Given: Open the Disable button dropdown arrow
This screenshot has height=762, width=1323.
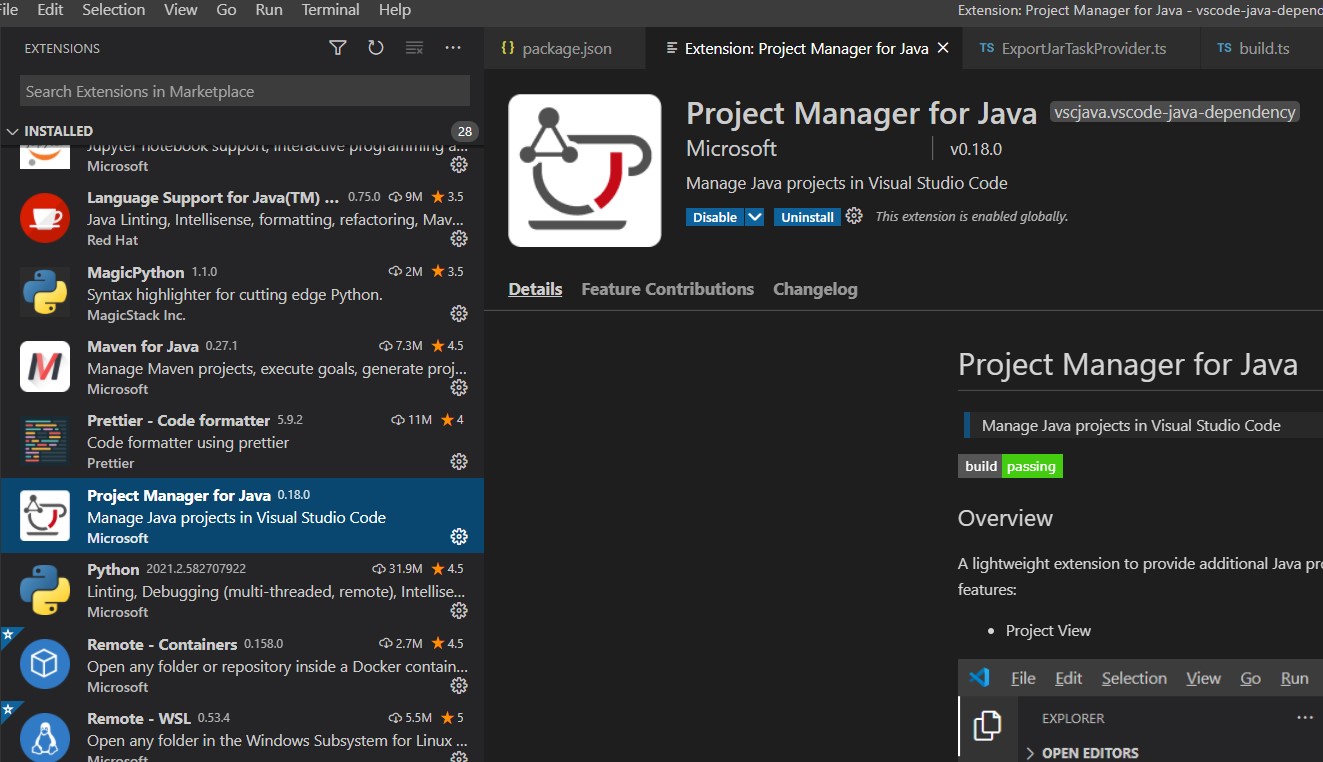Looking at the screenshot, I should tap(755, 217).
